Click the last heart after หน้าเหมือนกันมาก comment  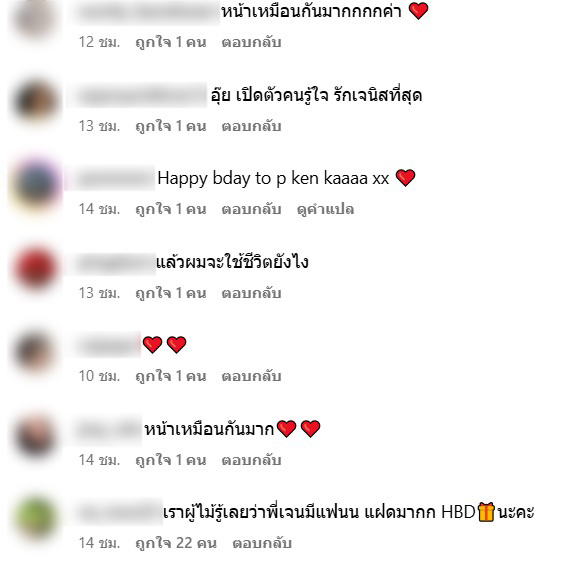(x=310, y=429)
